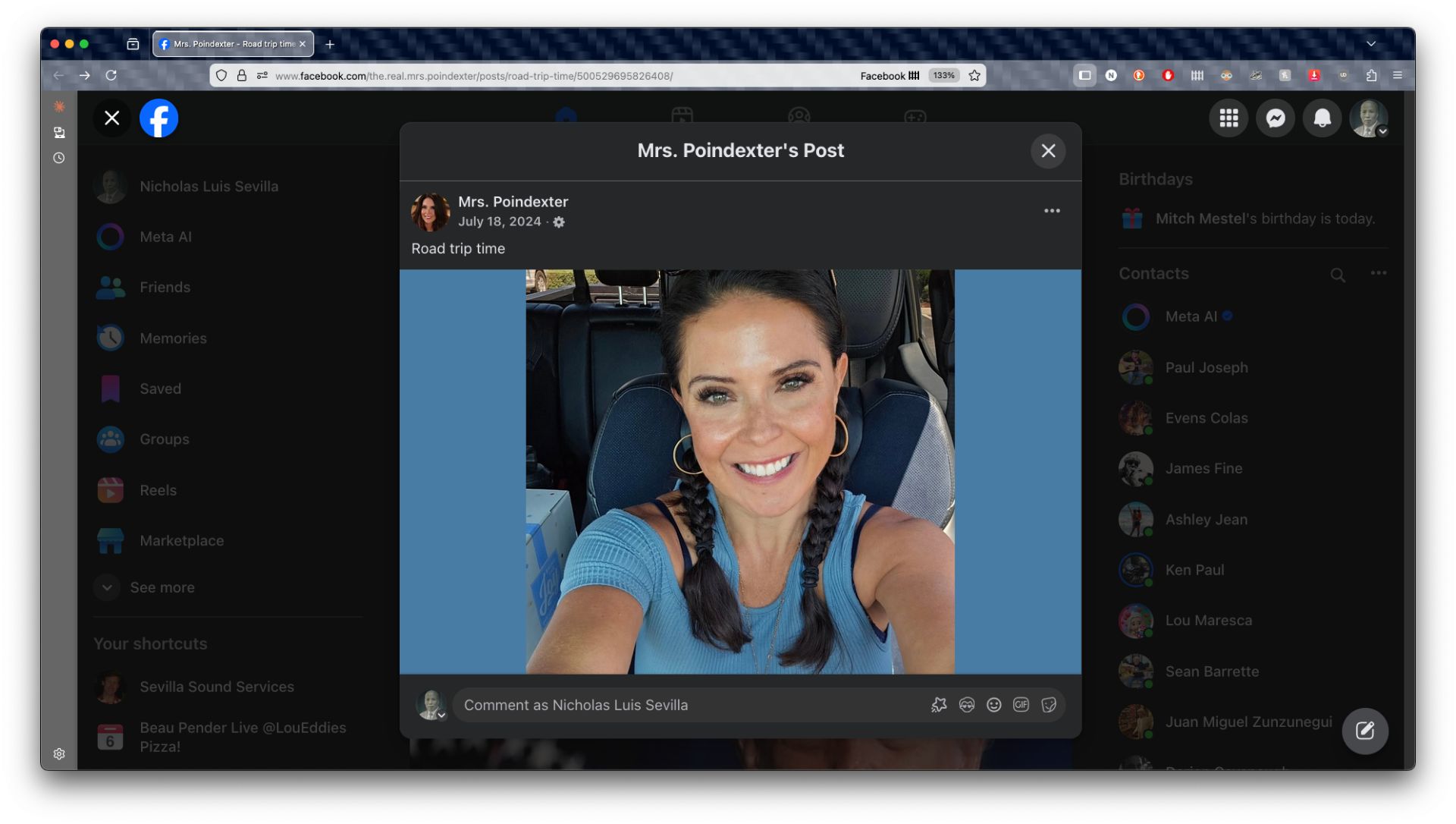This screenshot has height=824, width=1456.
Task: Open the Messenger chat icon
Action: click(1276, 118)
